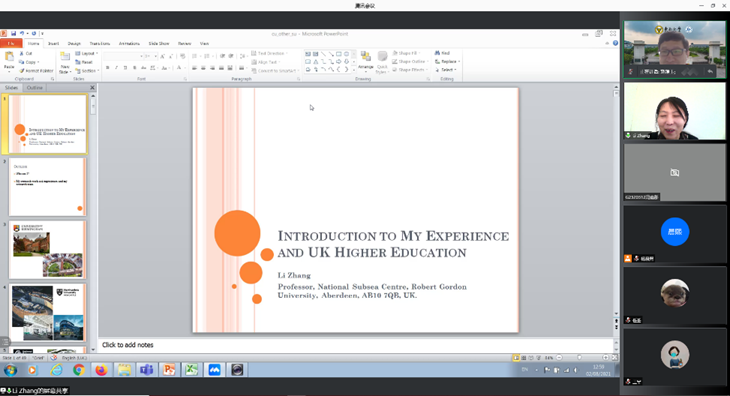Switch to the Outline pane tab
The image size is (730, 396).
(x=34, y=87)
